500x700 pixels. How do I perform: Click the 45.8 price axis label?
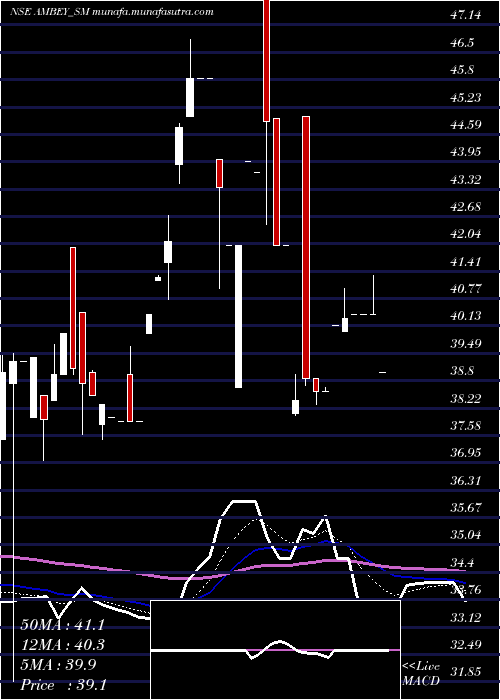click(x=461, y=70)
